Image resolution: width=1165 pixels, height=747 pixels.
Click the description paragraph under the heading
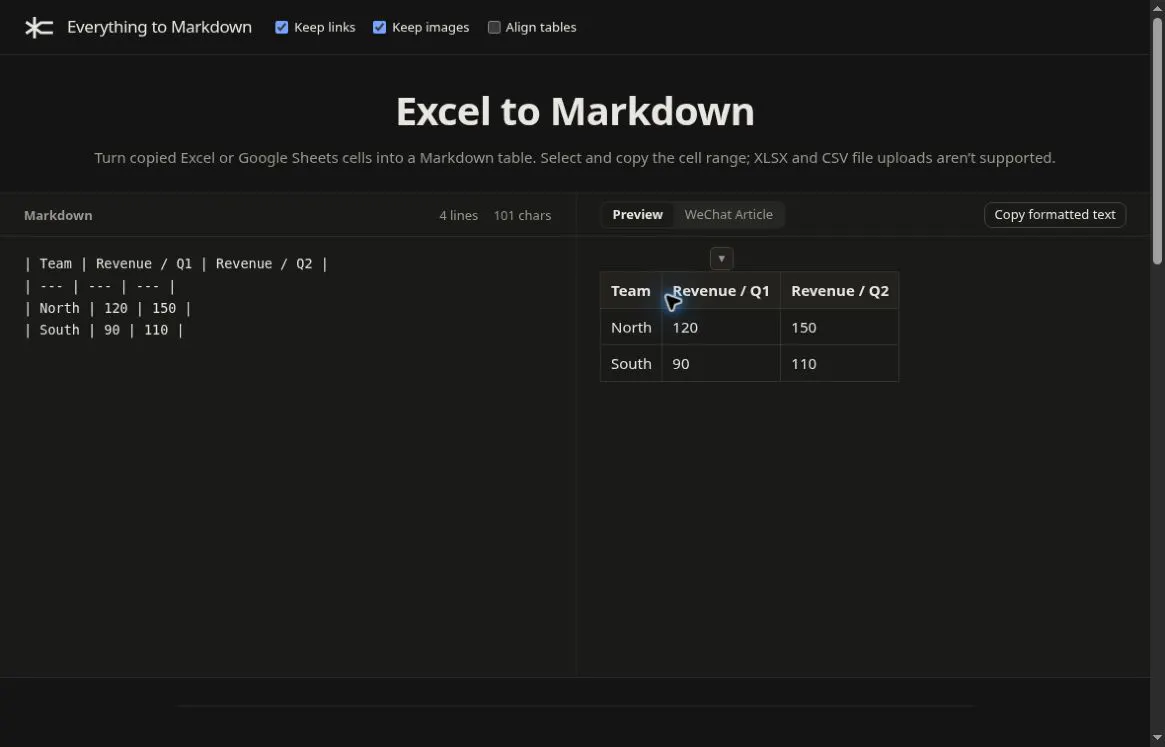(575, 158)
